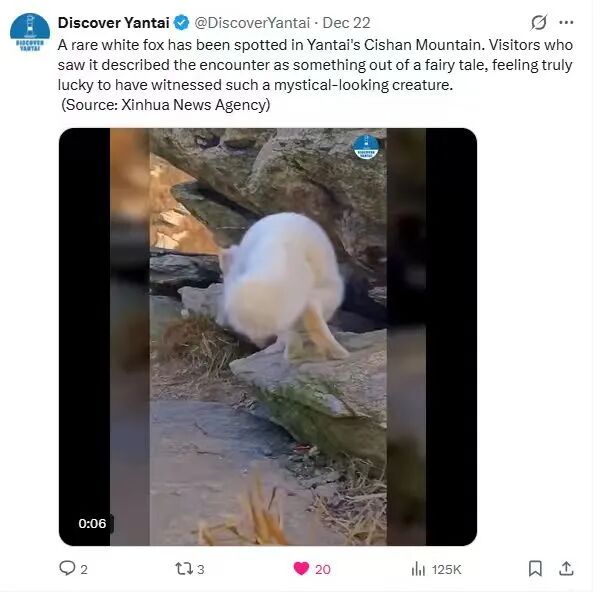Open view analytics bar chart icon

coord(418,569)
